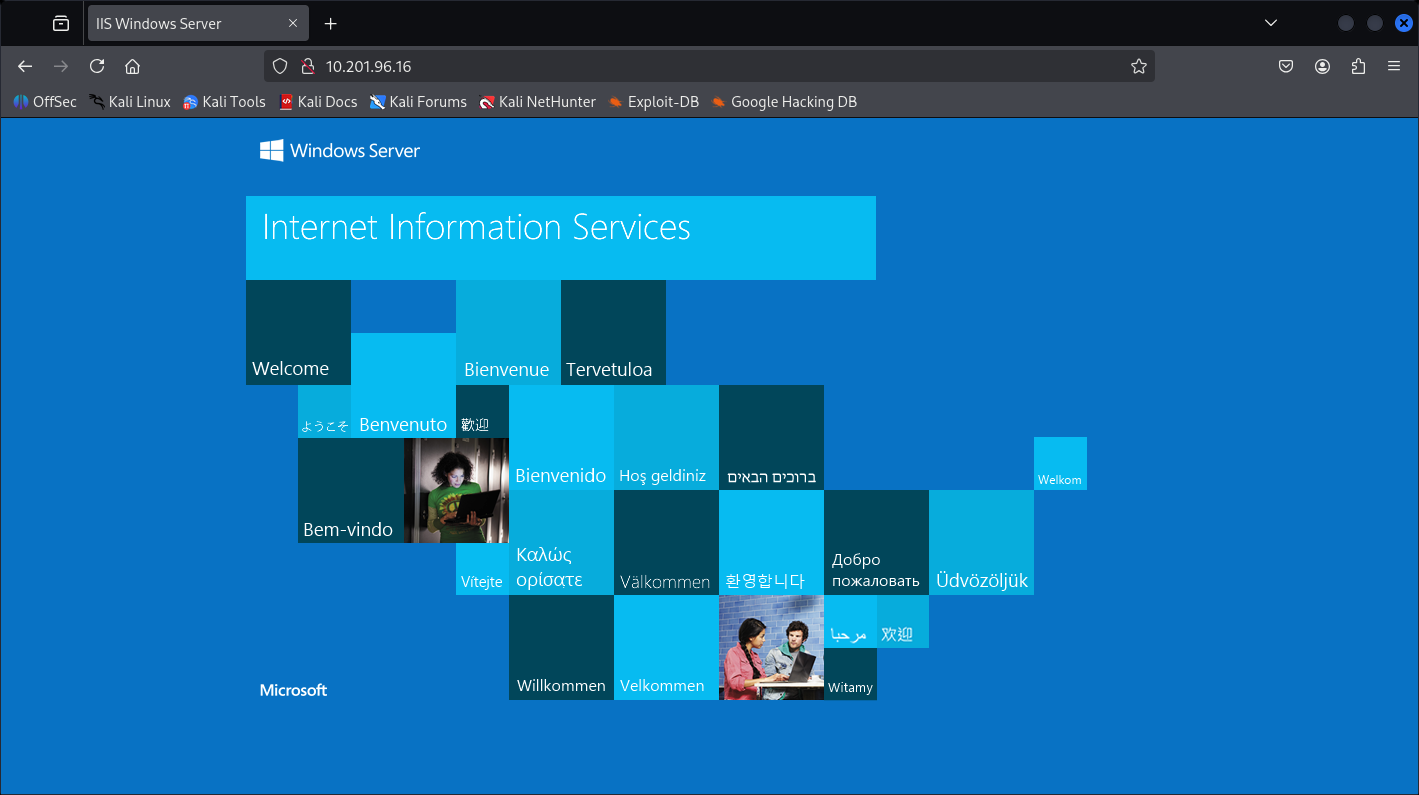Open the OffSec bookmark
This screenshot has height=795, width=1419.
(45, 102)
